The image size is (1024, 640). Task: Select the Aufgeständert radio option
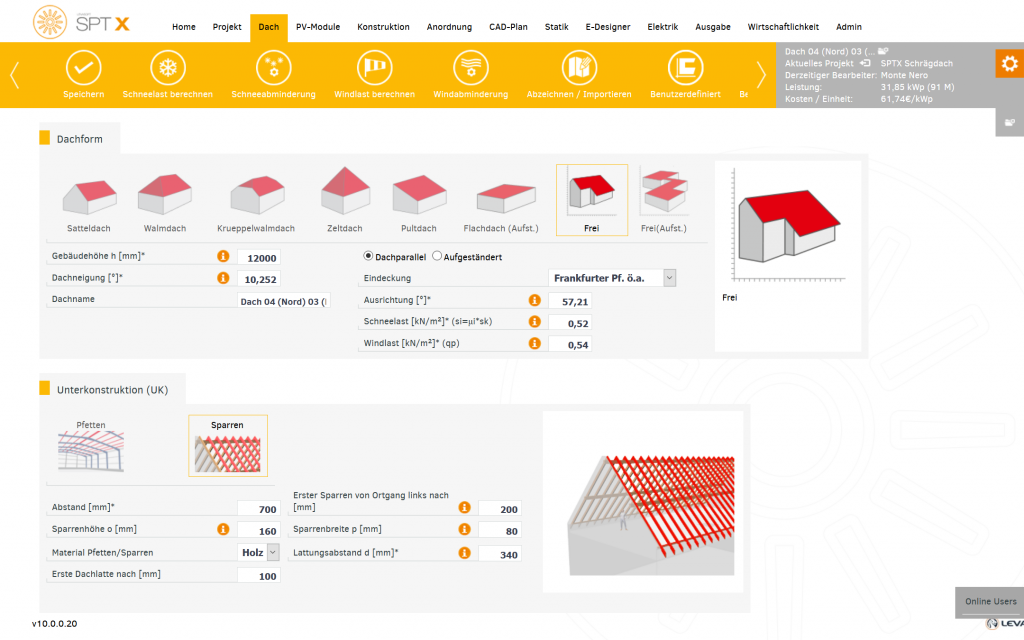click(437, 257)
